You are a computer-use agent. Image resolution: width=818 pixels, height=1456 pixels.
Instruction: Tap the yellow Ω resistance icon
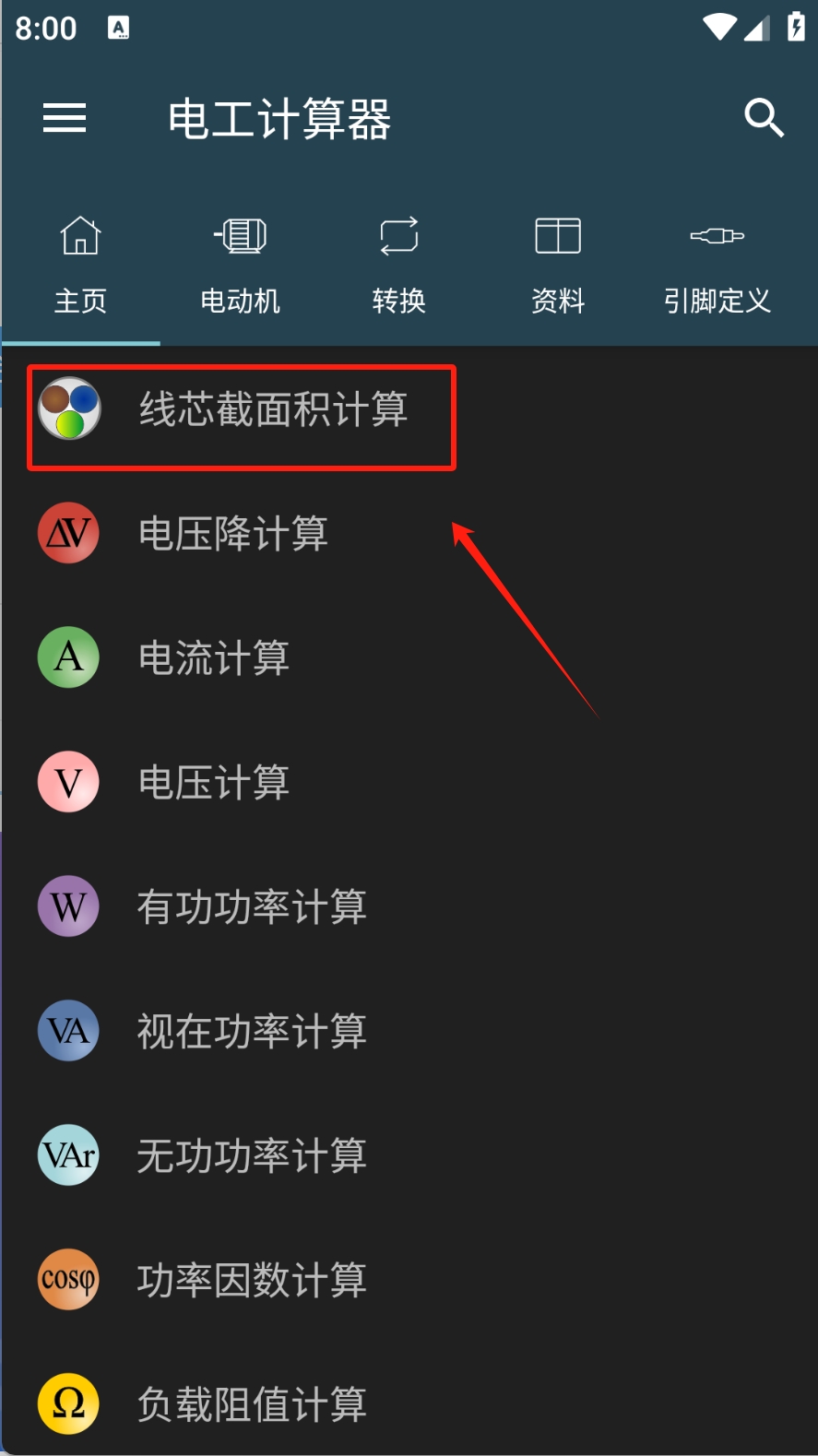click(x=68, y=1404)
